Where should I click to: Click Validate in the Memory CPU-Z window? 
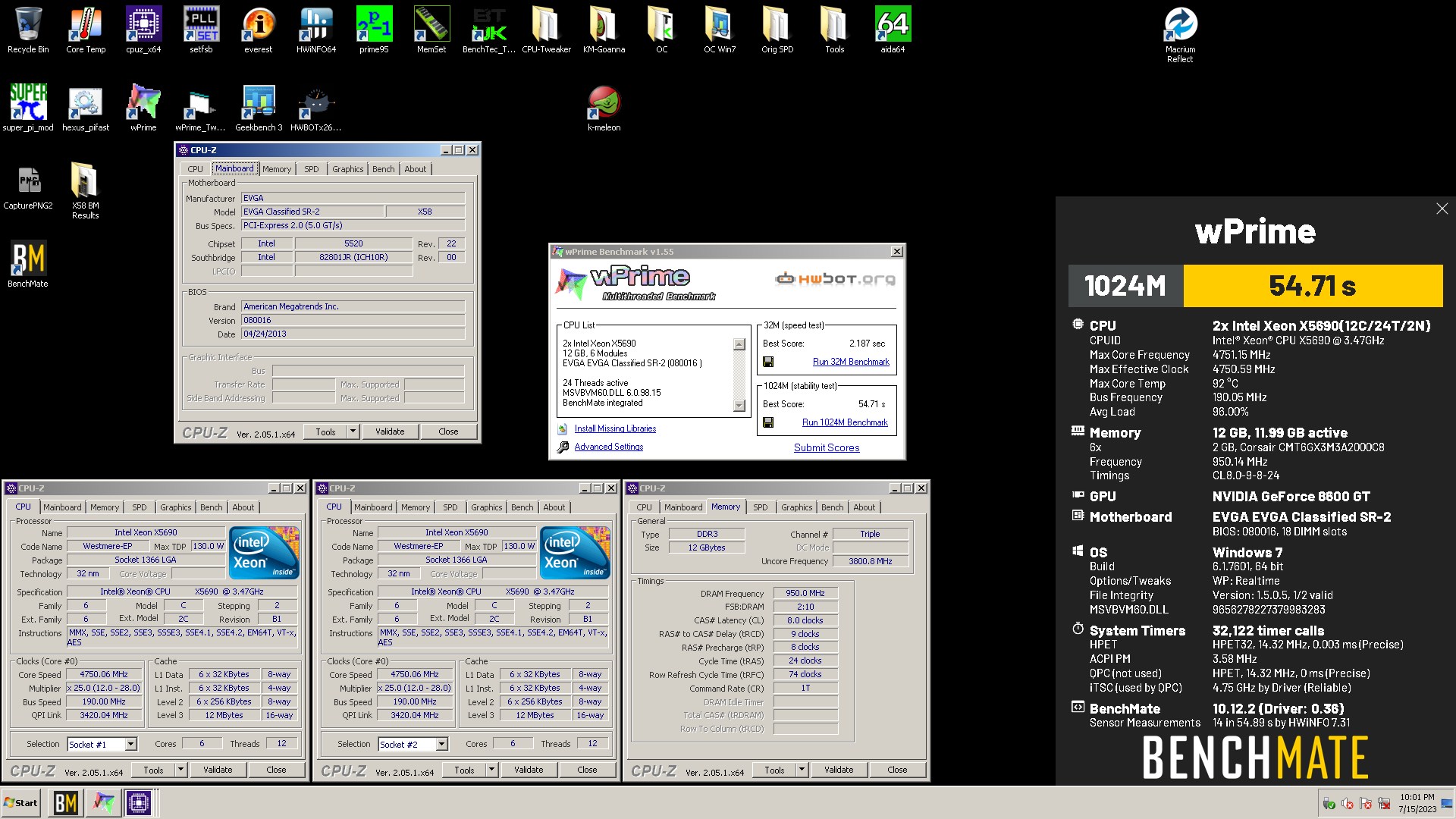tap(839, 770)
